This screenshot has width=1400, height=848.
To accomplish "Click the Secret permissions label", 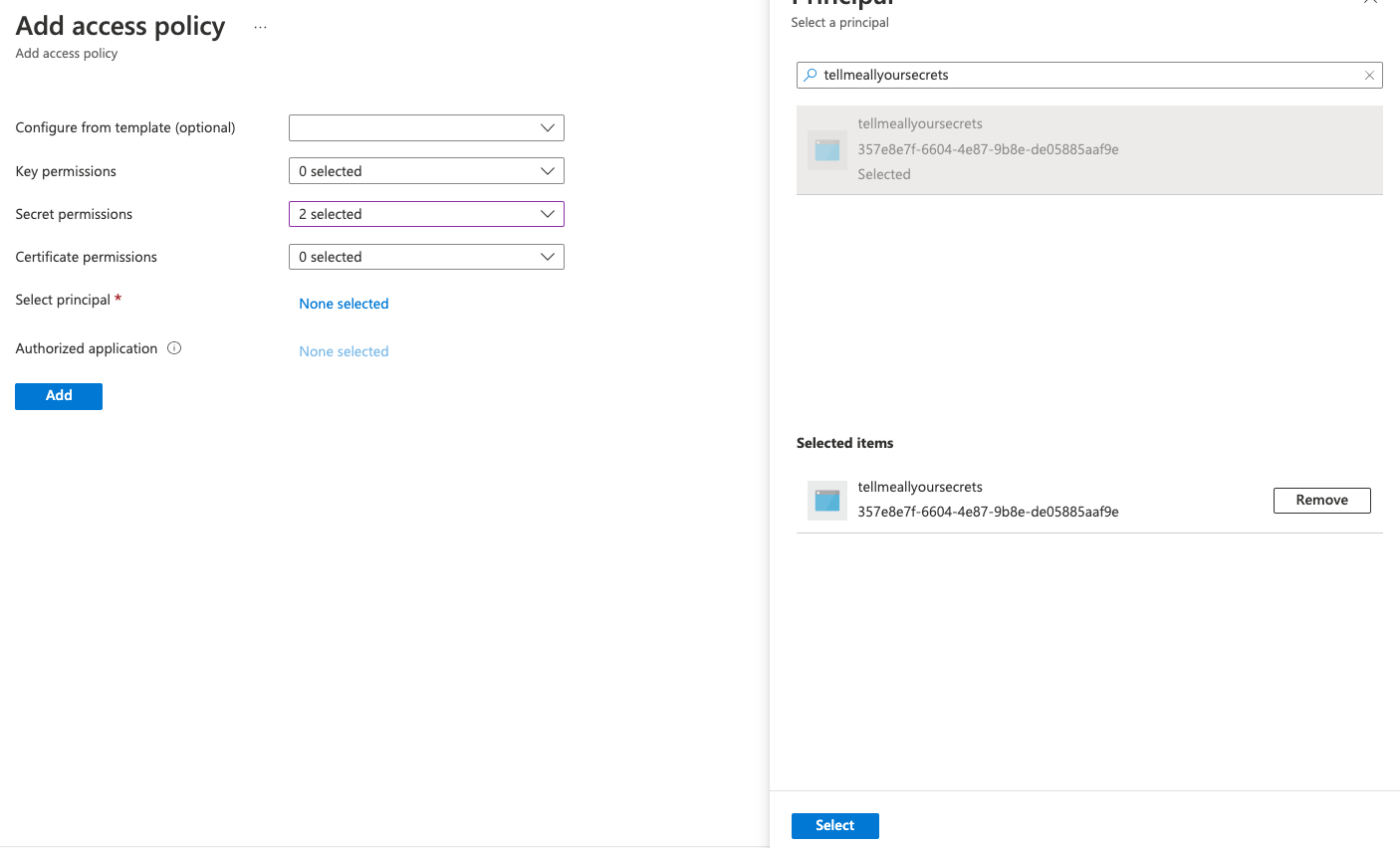I will (x=74, y=214).
